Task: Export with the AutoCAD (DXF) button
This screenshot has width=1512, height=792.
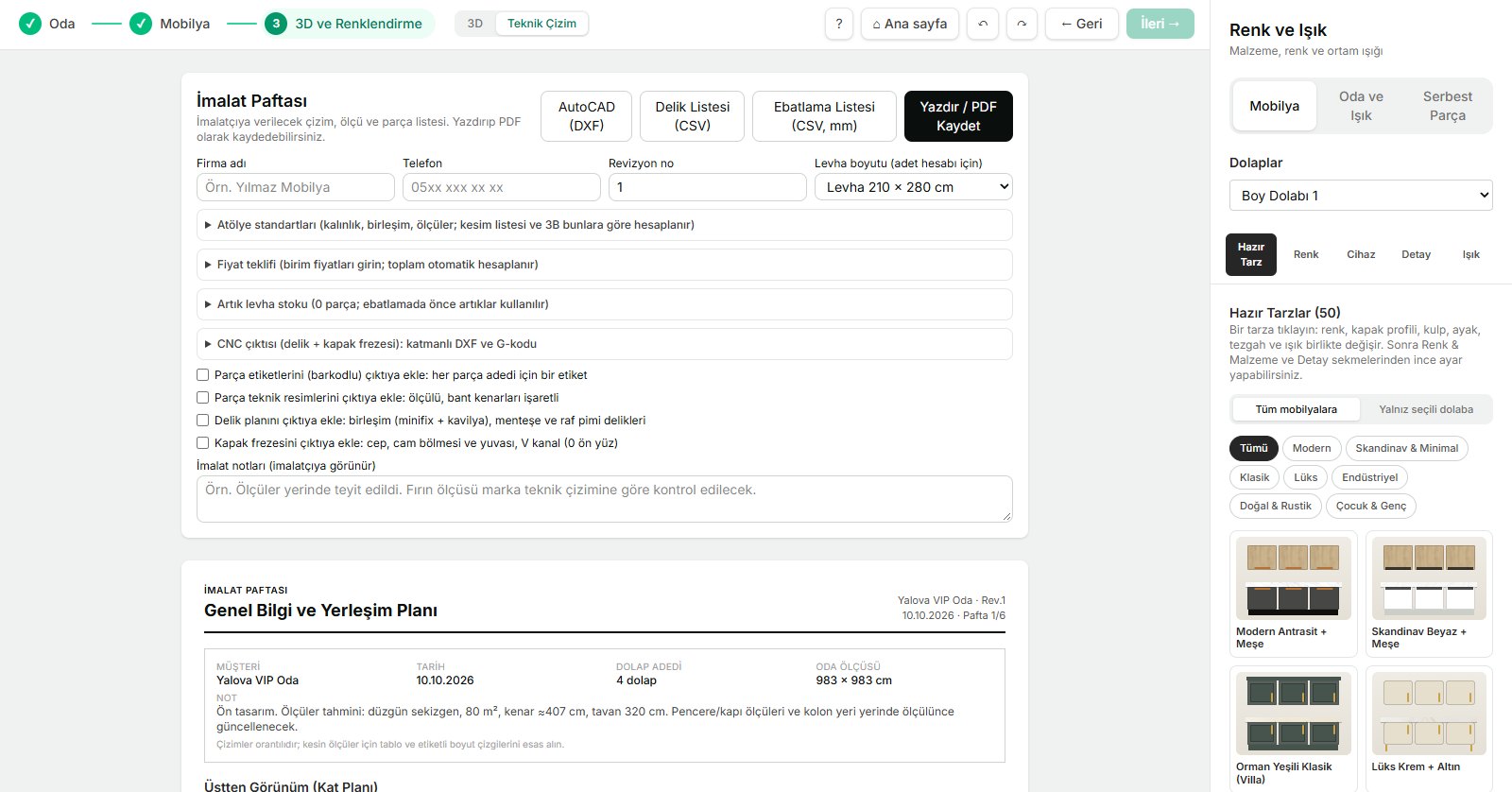Action: click(x=586, y=116)
